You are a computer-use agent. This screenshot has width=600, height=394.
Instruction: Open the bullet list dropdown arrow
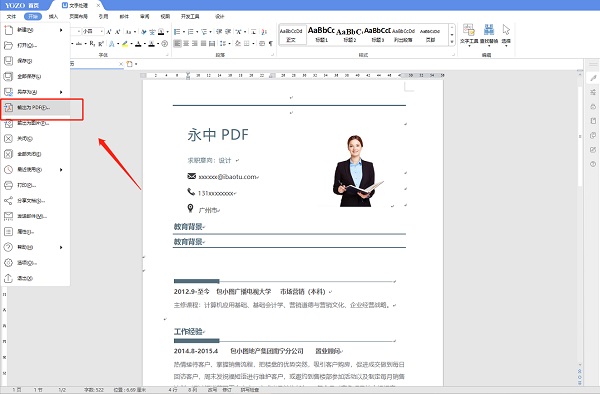coord(184,32)
